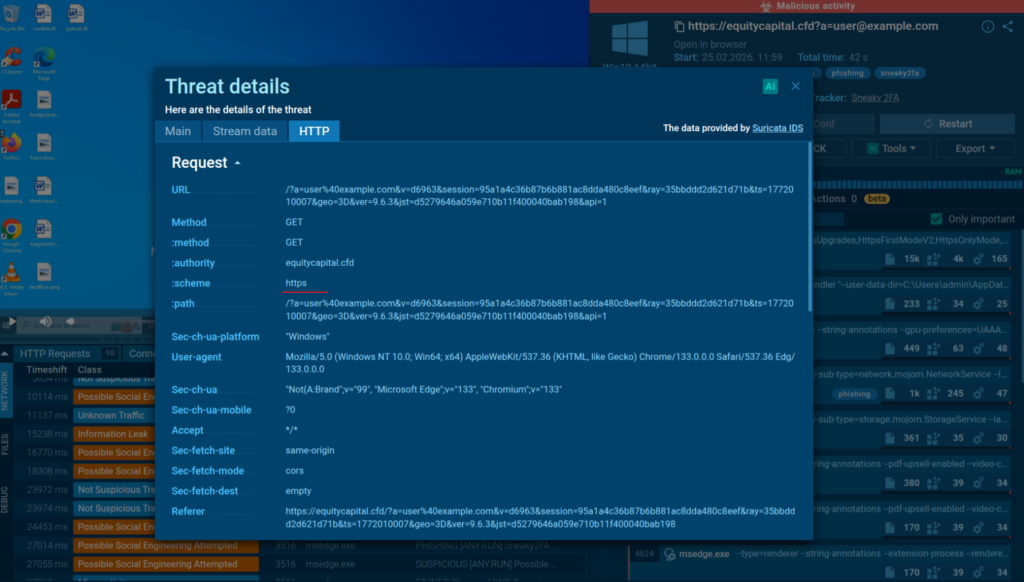1024x582 pixels.
Task: Open the Tools dropdown
Action: pyautogui.click(x=891, y=147)
